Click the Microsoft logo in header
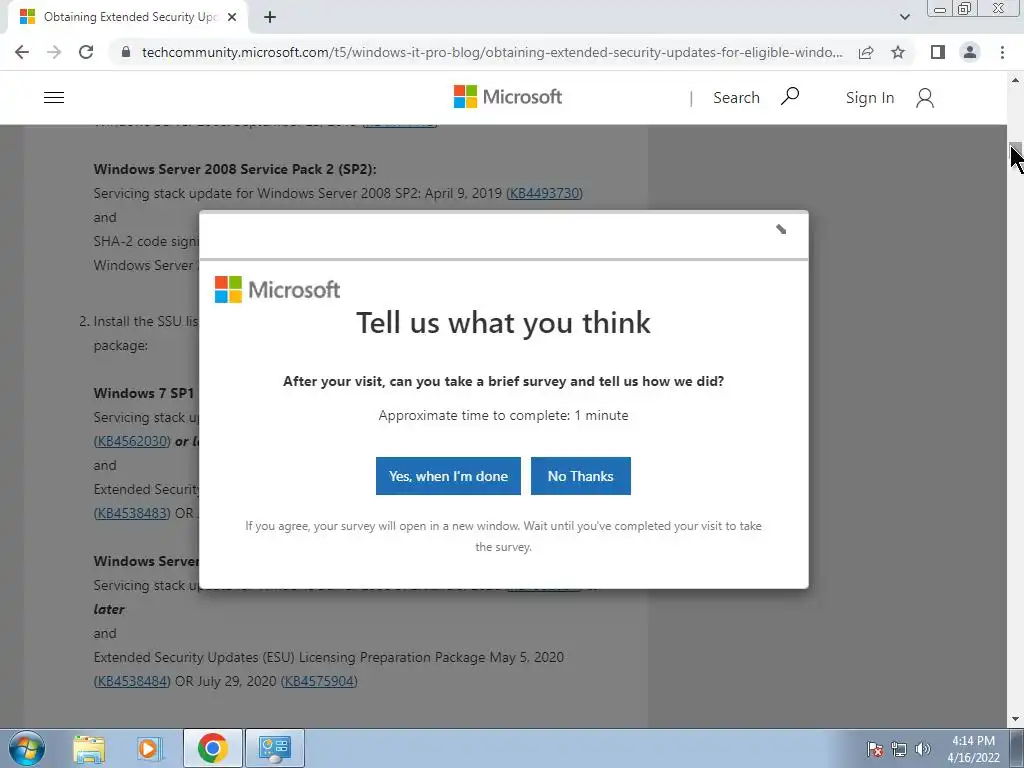Viewport: 1024px width, 768px height. pos(507,97)
